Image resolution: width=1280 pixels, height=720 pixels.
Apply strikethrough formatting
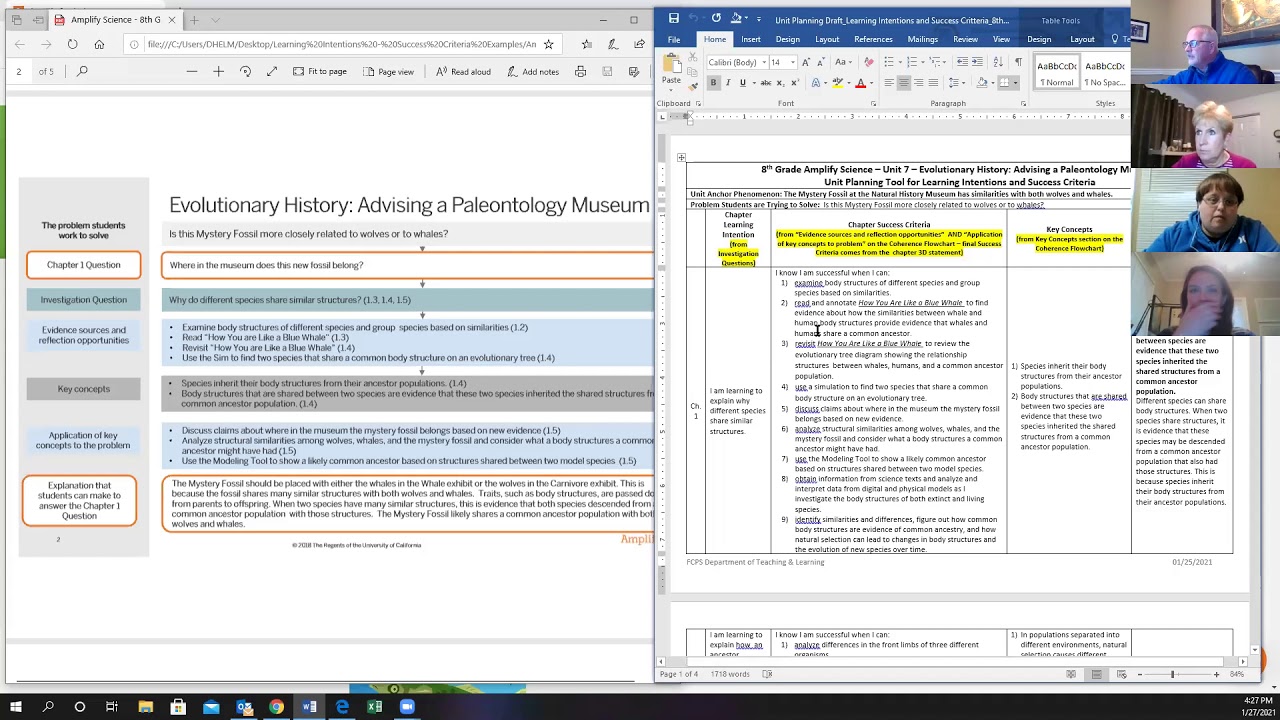tap(766, 83)
